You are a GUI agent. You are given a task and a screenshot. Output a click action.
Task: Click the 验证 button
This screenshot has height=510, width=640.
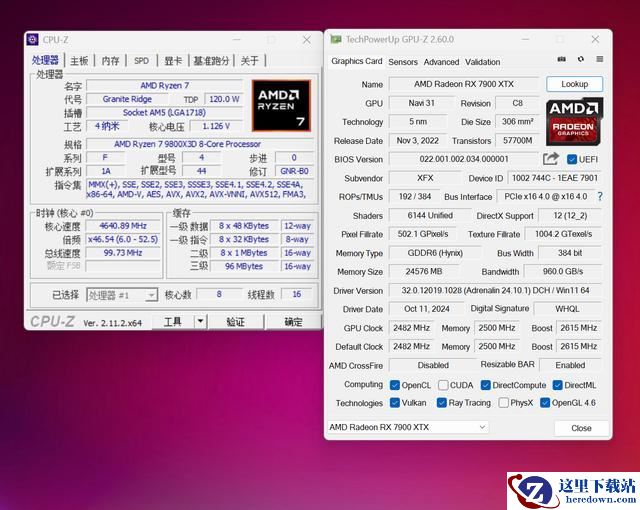[236, 322]
